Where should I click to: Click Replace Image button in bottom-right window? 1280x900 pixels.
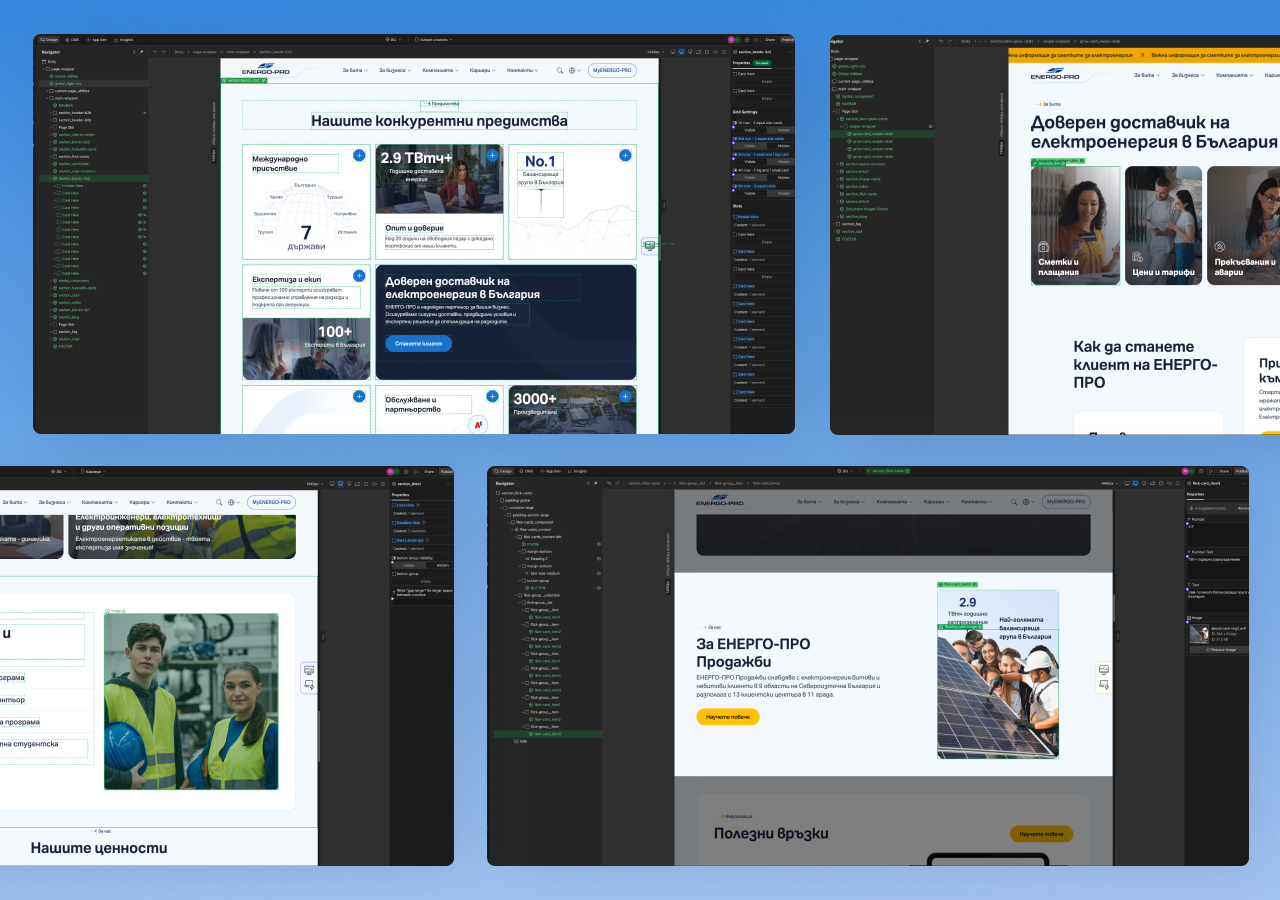pyautogui.click(x=1221, y=649)
